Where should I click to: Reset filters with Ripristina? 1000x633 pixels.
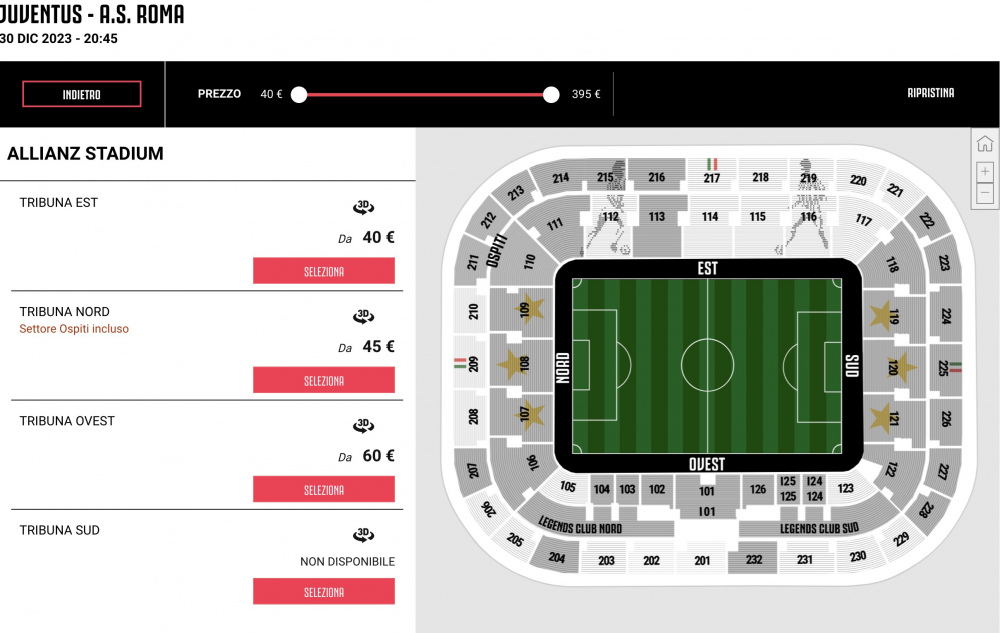pos(930,93)
